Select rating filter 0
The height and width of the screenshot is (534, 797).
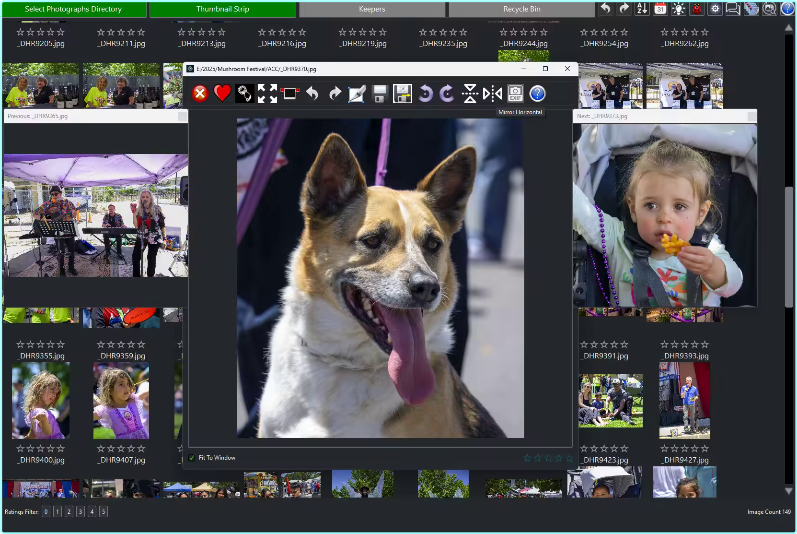(x=46, y=511)
